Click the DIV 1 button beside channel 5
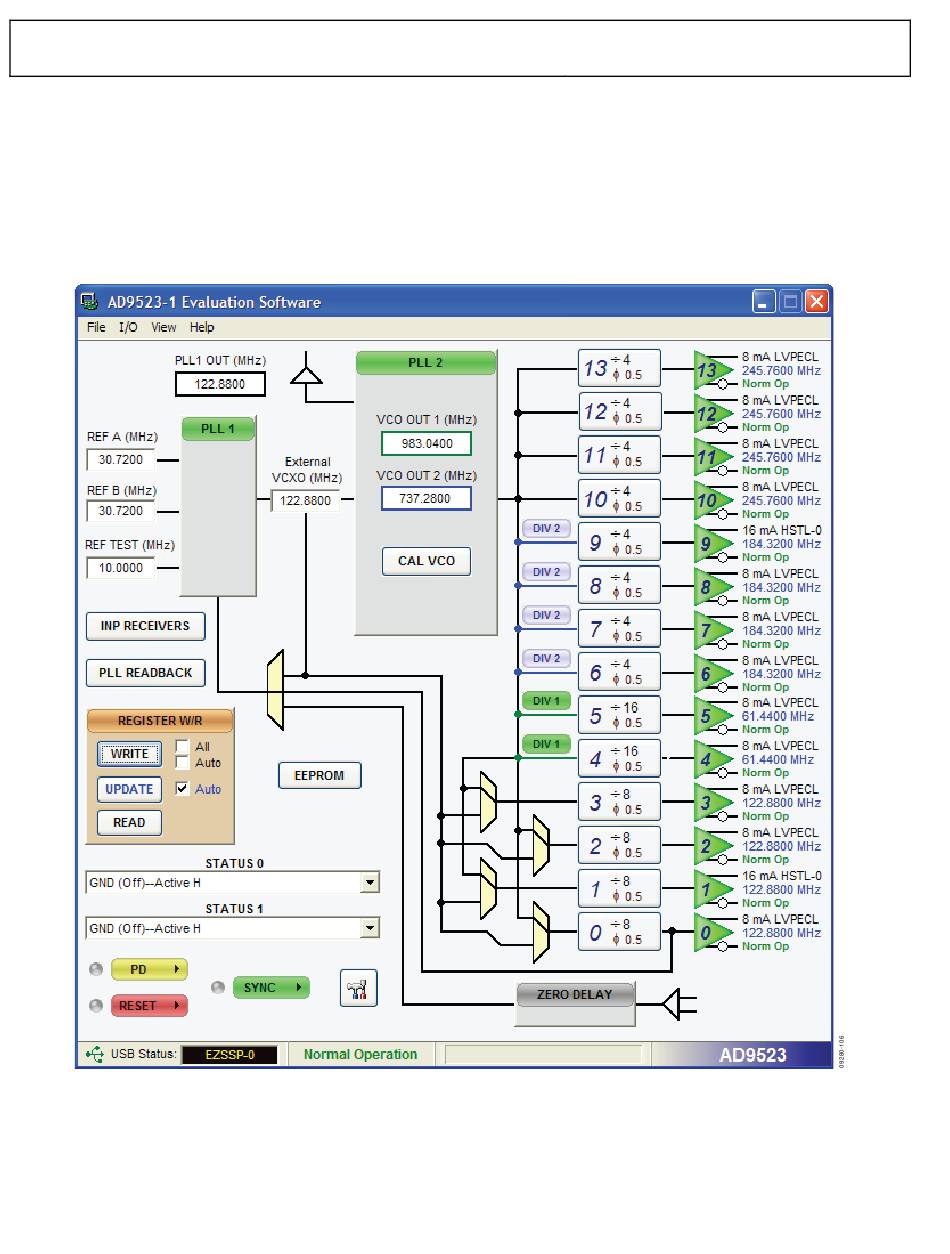Viewport: 950px width, 1254px height. [x=545, y=701]
